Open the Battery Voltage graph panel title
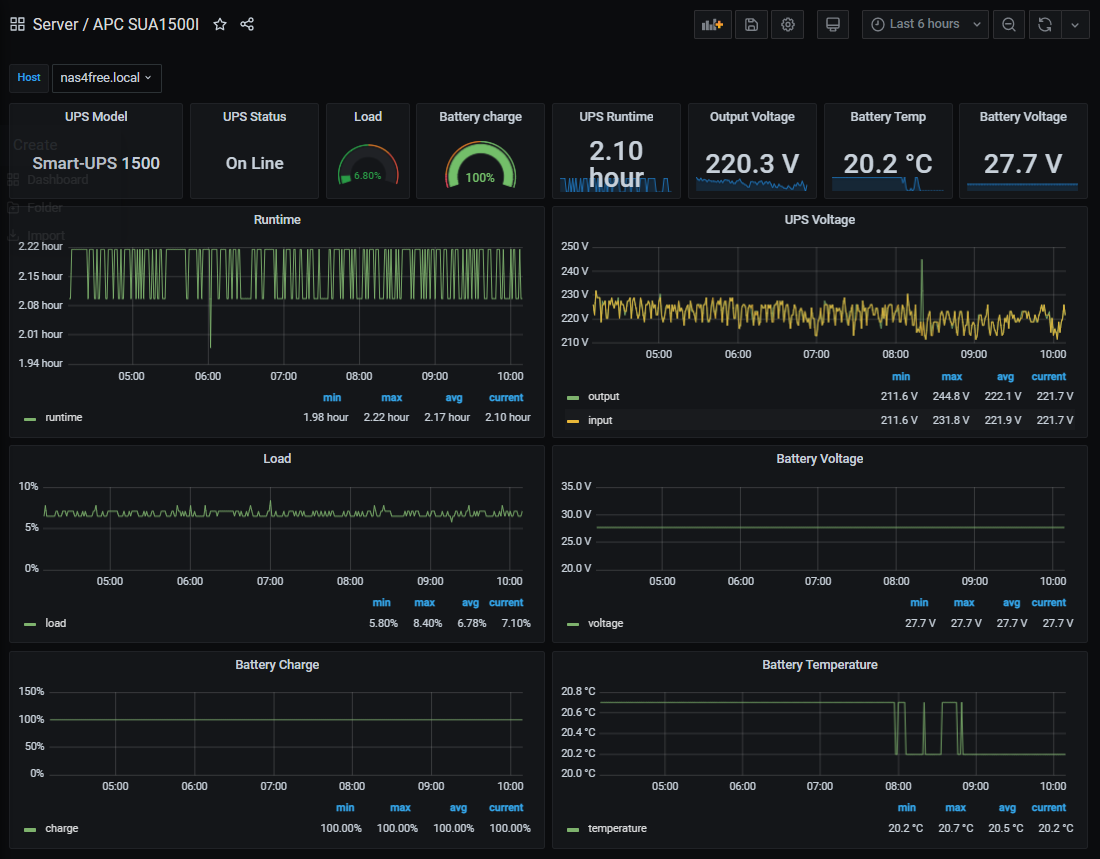 pos(819,459)
